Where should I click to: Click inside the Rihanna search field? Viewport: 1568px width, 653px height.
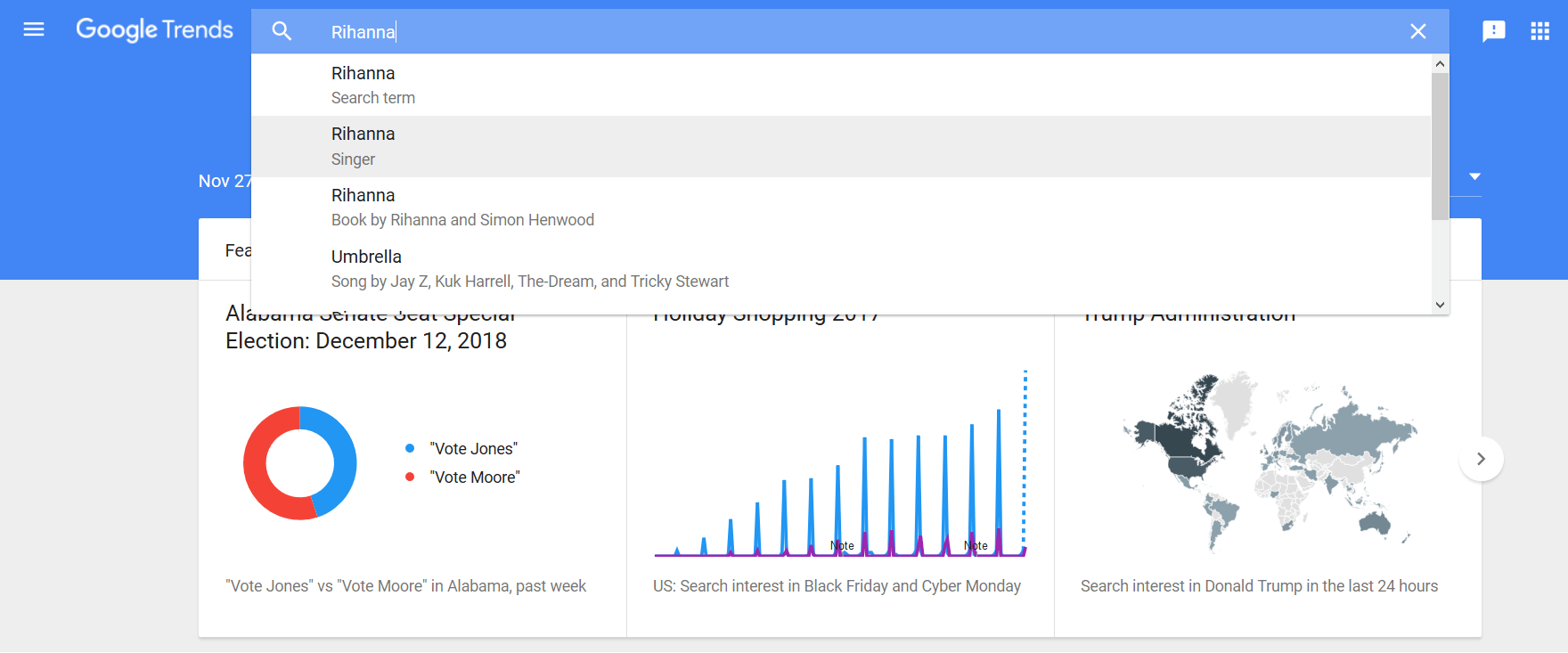[802, 32]
